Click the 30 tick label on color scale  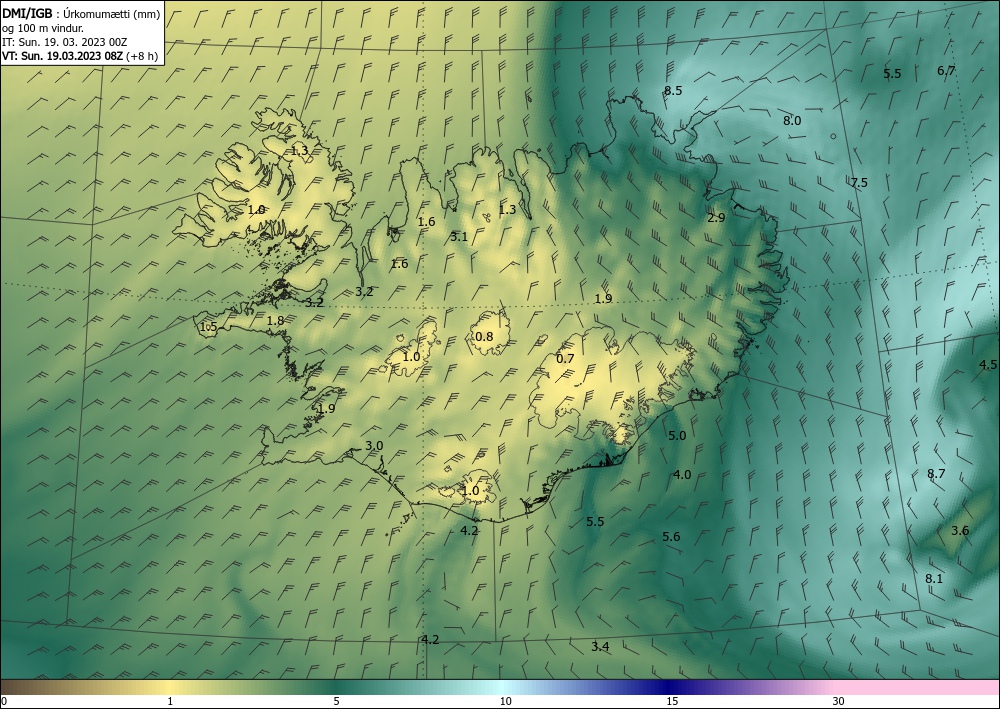[x=839, y=701]
